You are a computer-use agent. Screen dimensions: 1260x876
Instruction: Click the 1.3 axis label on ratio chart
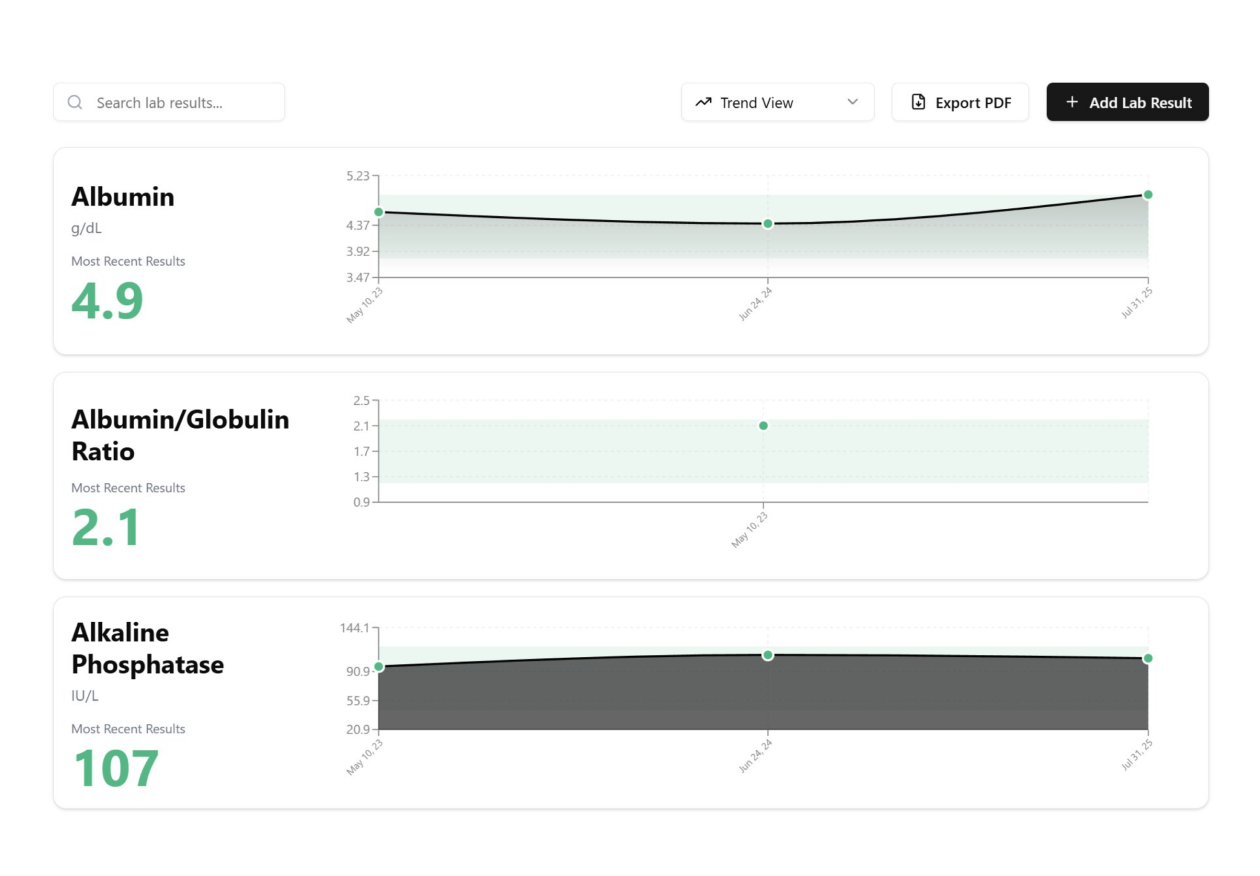(x=361, y=476)
